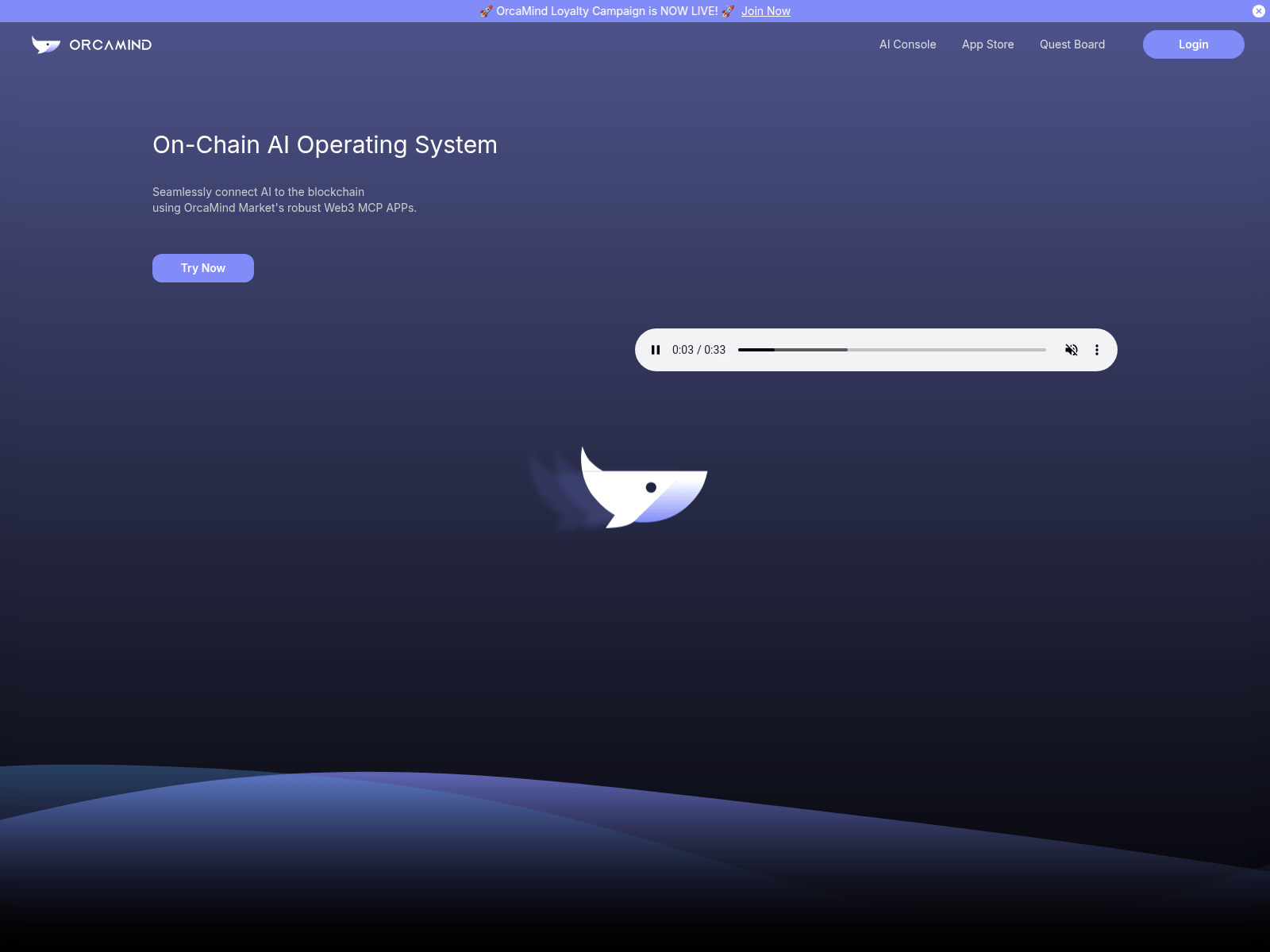Go to the App Store page
This screenshot has width=1270, height=952.
pos(988,44)
